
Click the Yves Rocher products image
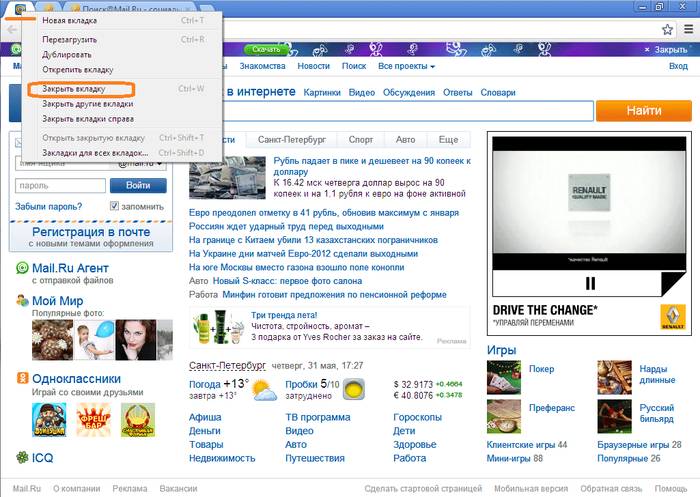218,327
